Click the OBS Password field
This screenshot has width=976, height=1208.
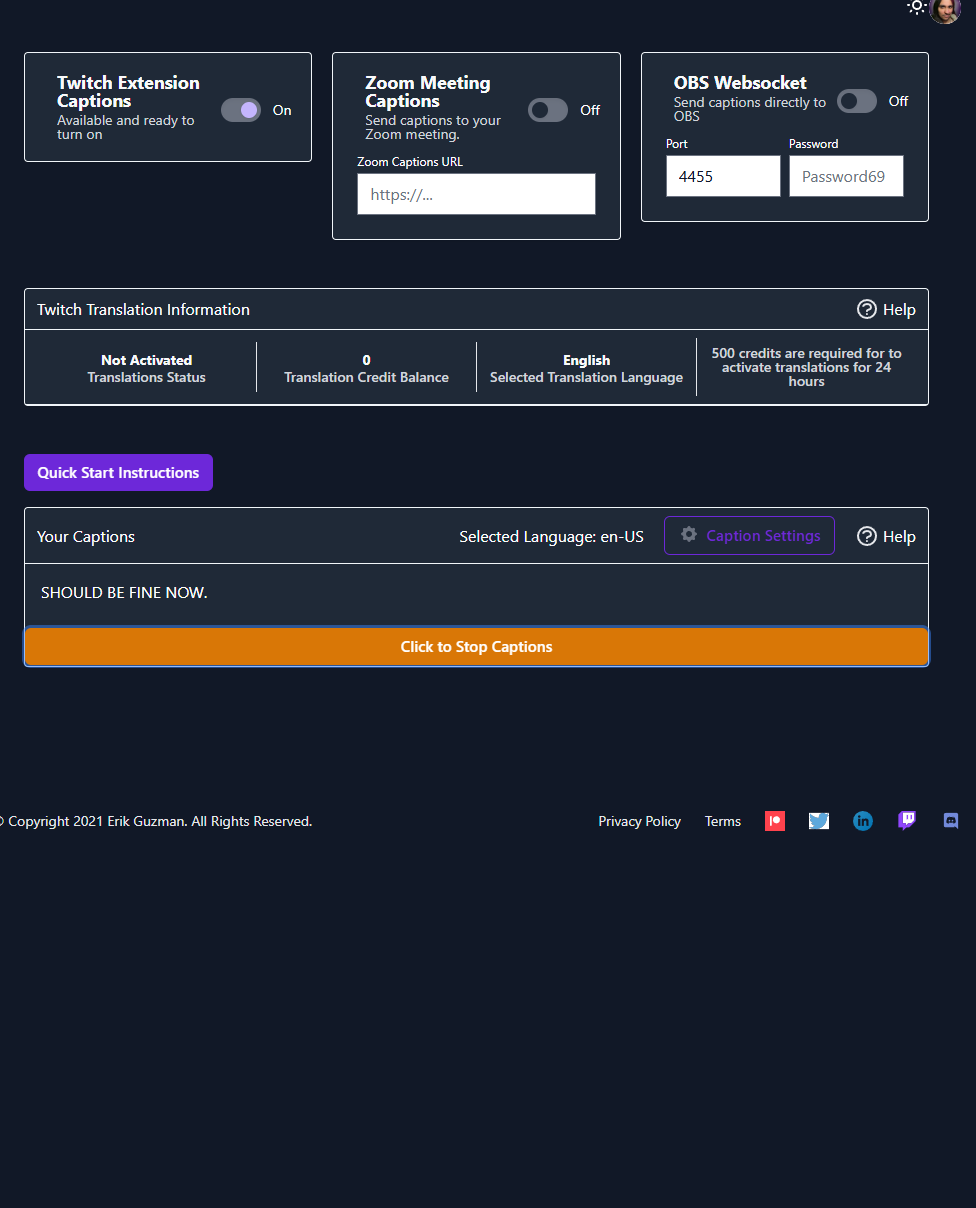[846, 176]
